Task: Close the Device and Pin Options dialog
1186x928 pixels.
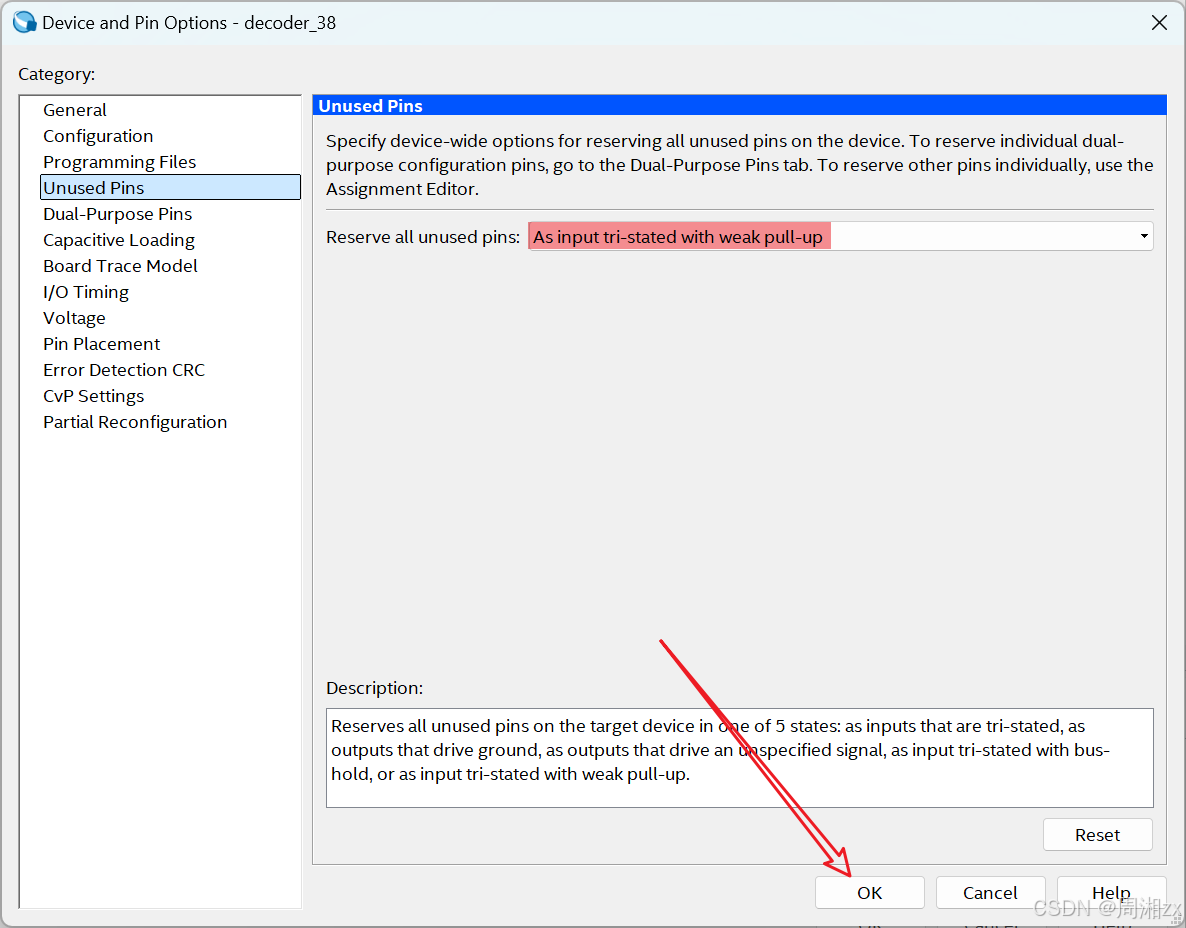Action: (1159, 23)
